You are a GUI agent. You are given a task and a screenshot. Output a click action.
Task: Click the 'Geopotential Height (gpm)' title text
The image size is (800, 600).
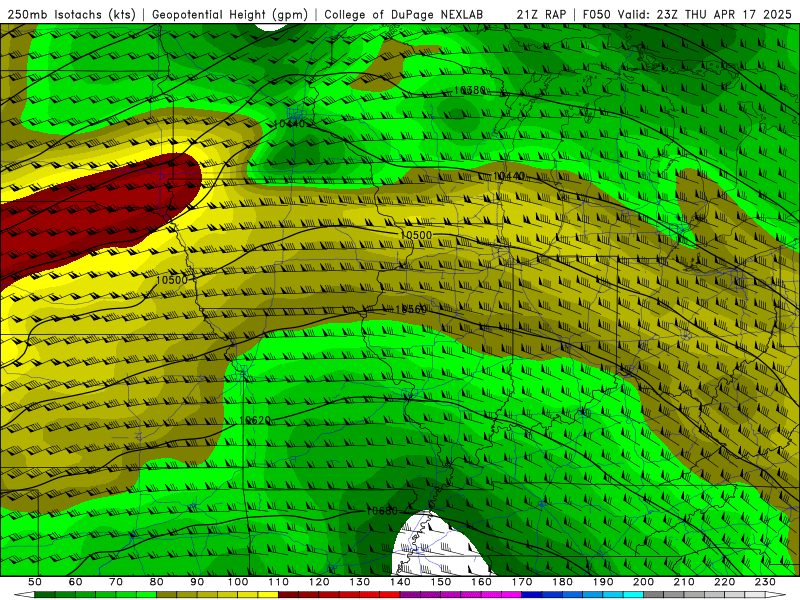coord(230,14)
